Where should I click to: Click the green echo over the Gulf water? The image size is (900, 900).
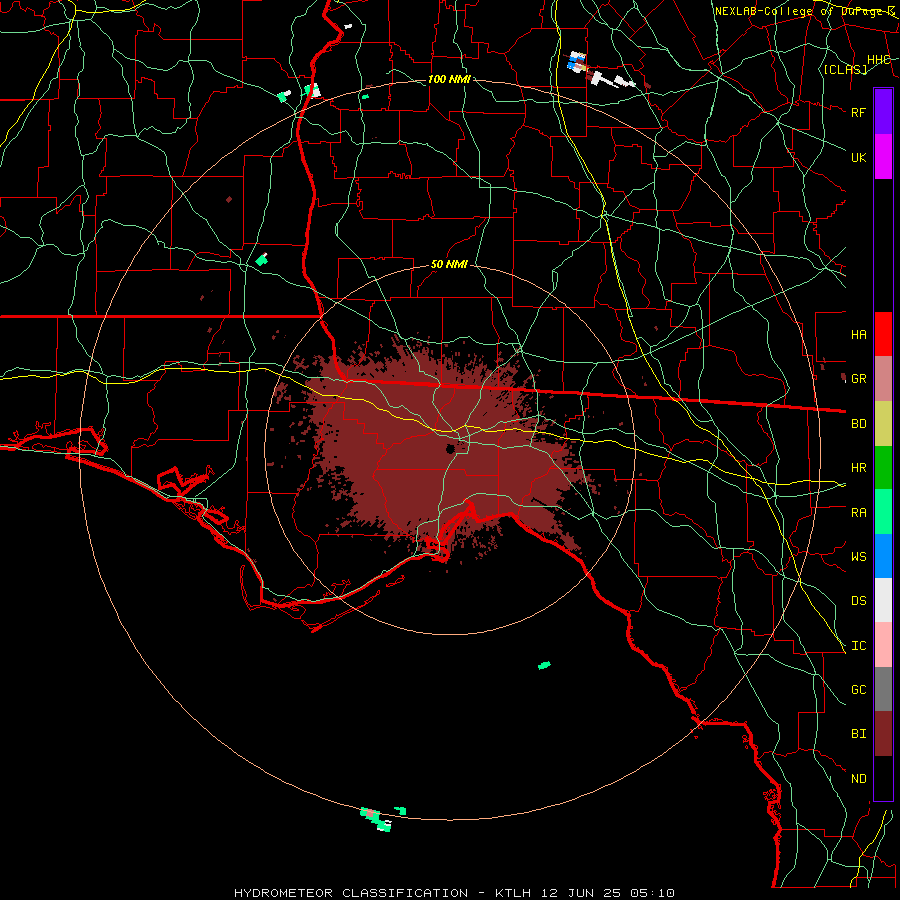[544, 665]
